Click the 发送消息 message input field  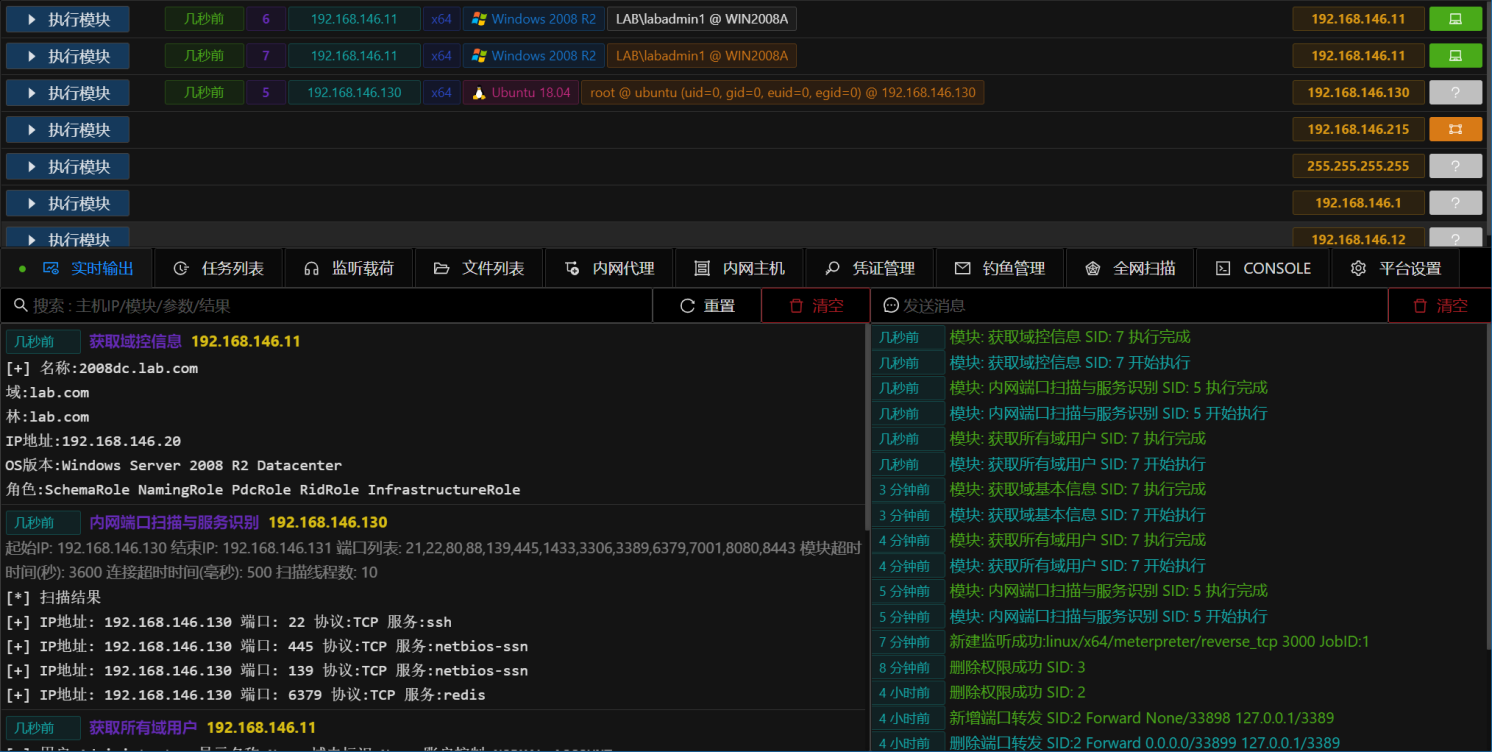coord(1100,305)
